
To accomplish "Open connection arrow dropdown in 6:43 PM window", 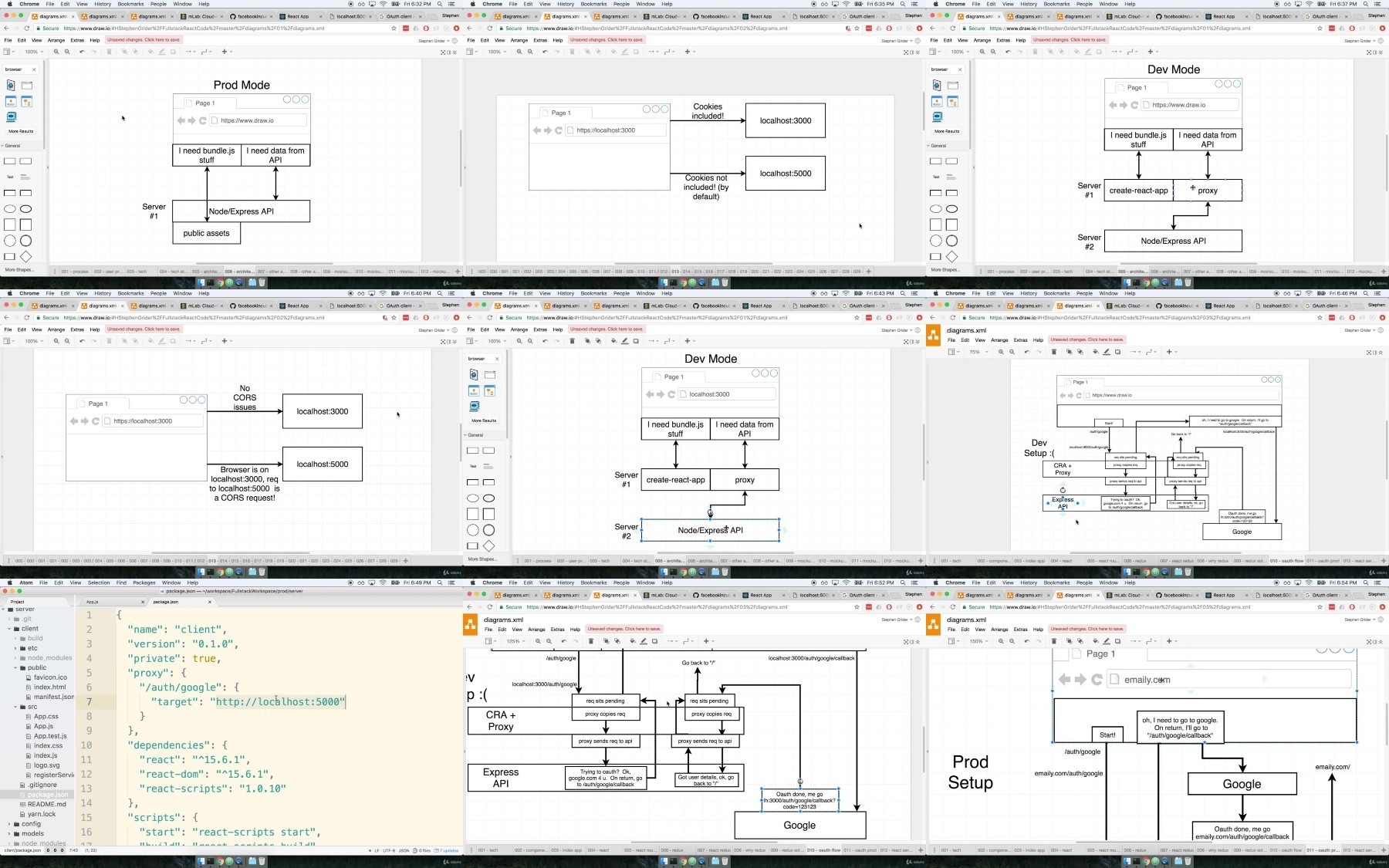I will 653,341.
